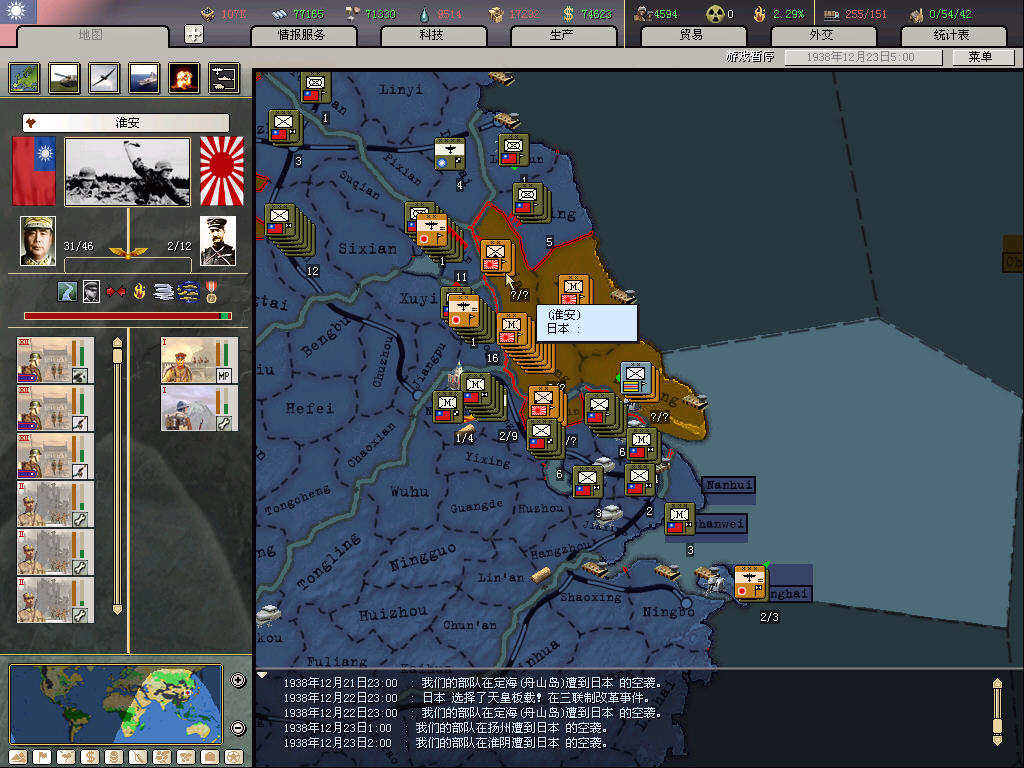Show land units list with tank icon
The width and height of the screenshot is (1024, 768).
(x=64, y=78)
